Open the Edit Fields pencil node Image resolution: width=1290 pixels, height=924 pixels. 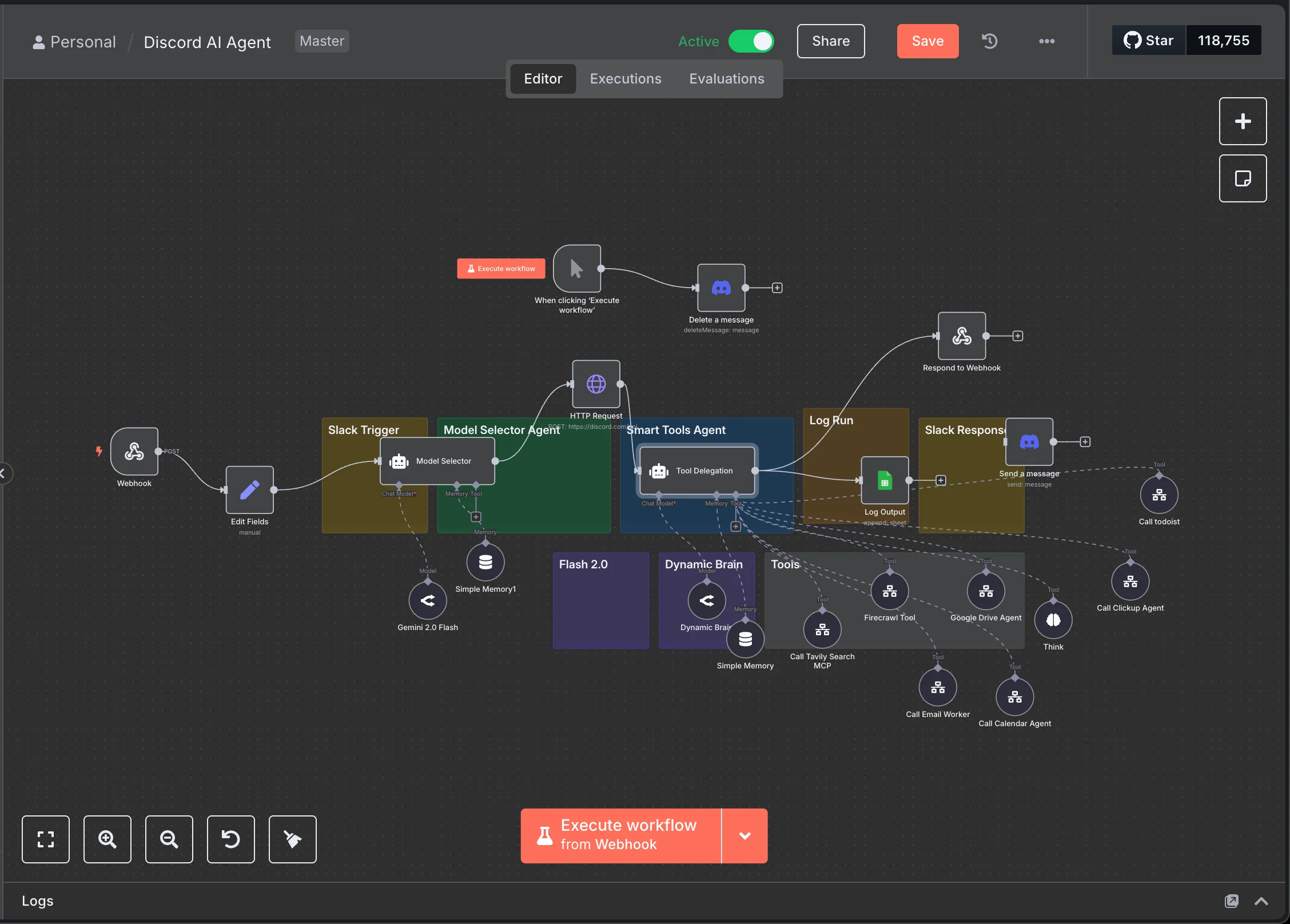250,490
